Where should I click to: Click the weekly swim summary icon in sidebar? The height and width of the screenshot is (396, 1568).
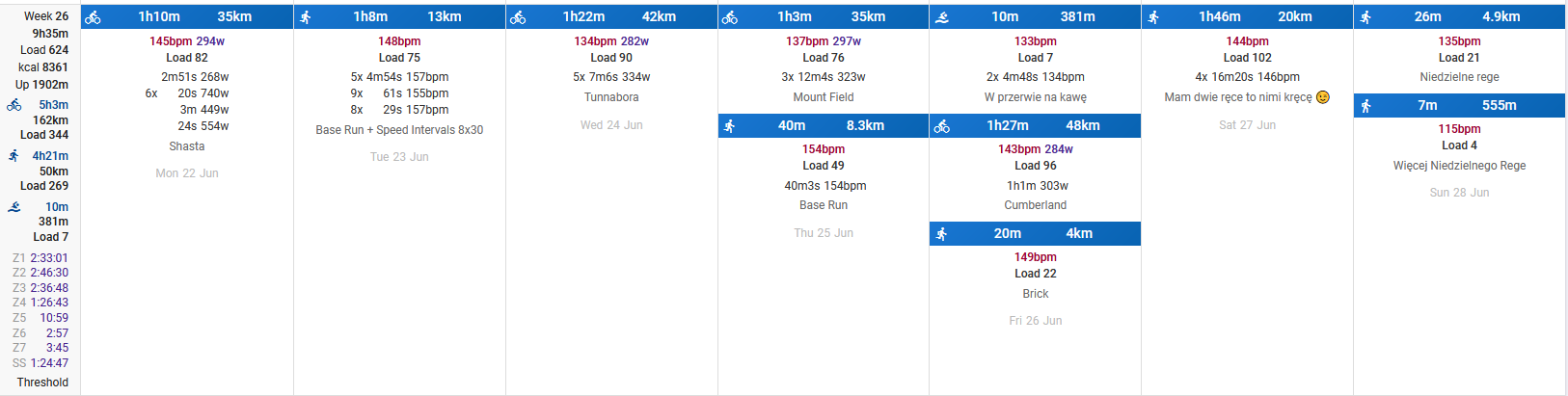(14, 207)
